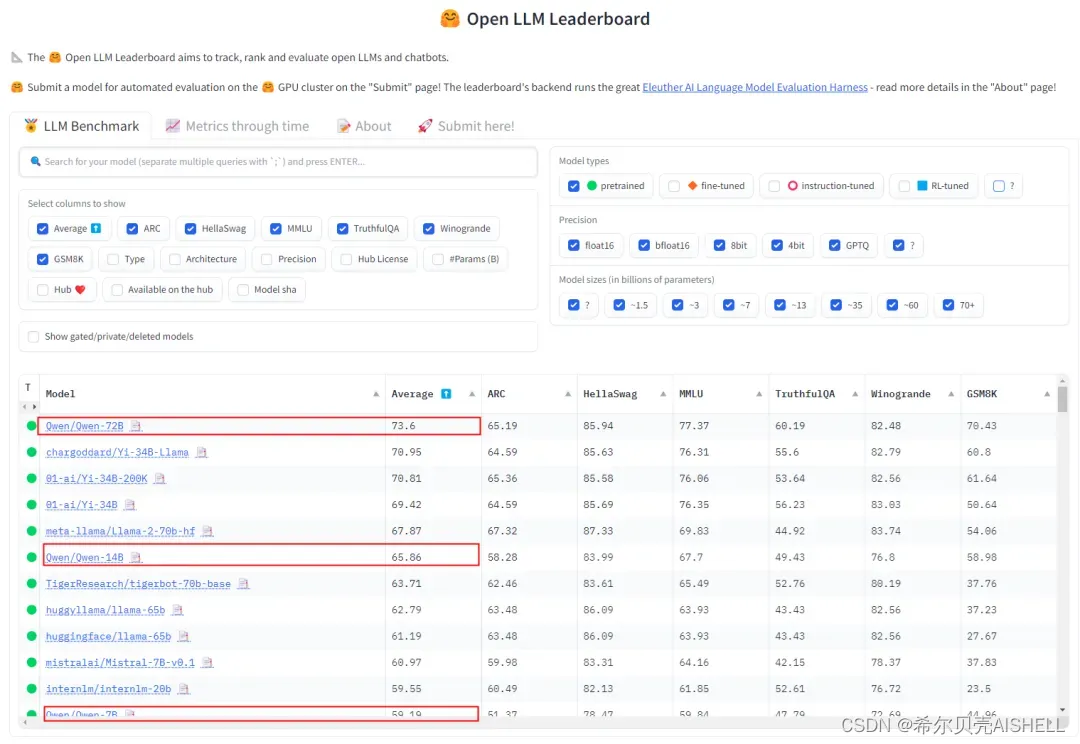This screenshot has width=1080, height=744.
Task: Sort by the GSM8K column arrow
Action: pos(1047,394)
